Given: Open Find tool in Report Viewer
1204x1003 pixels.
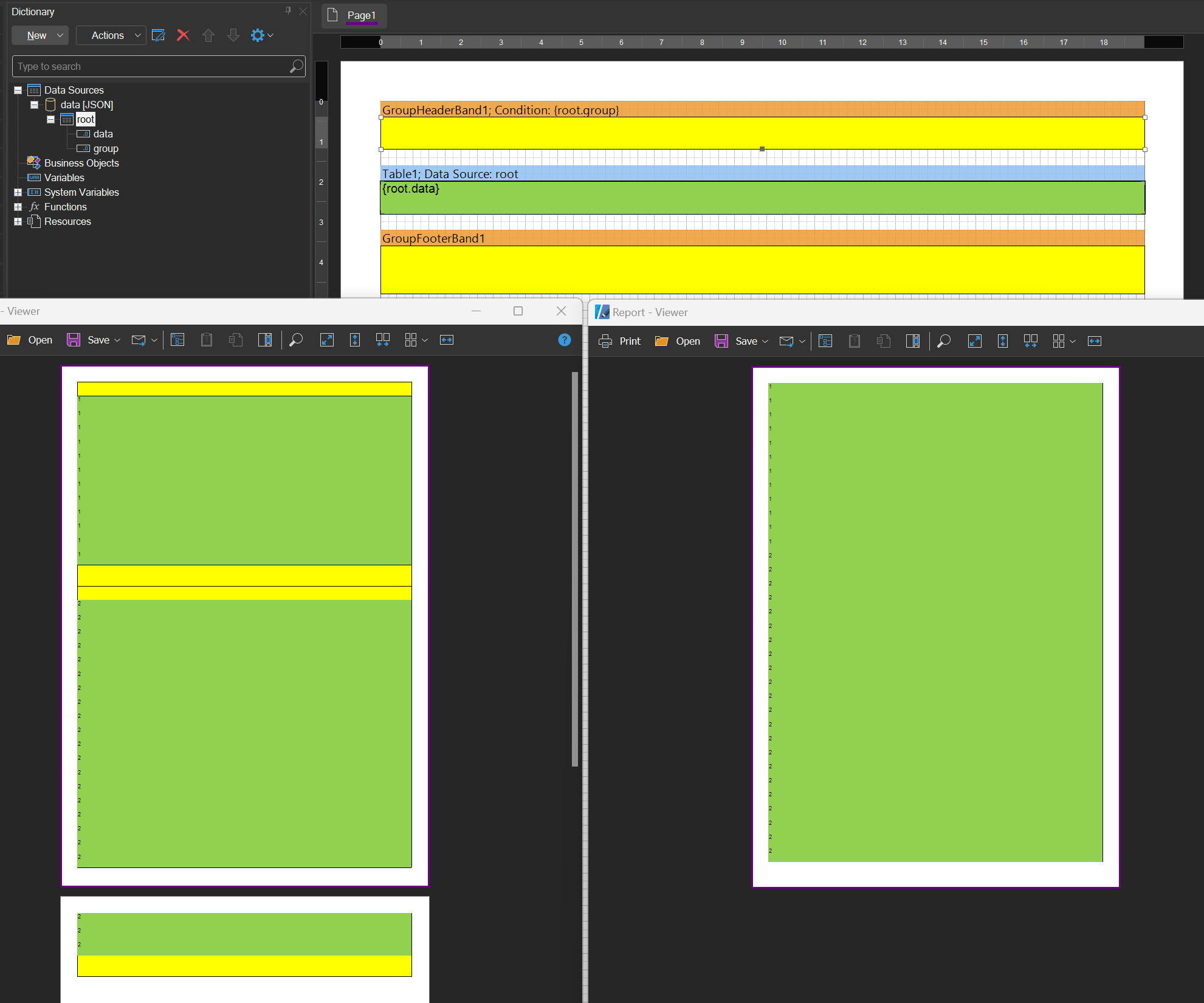Looking at the screenshot, I should click(x=944, y=341).
